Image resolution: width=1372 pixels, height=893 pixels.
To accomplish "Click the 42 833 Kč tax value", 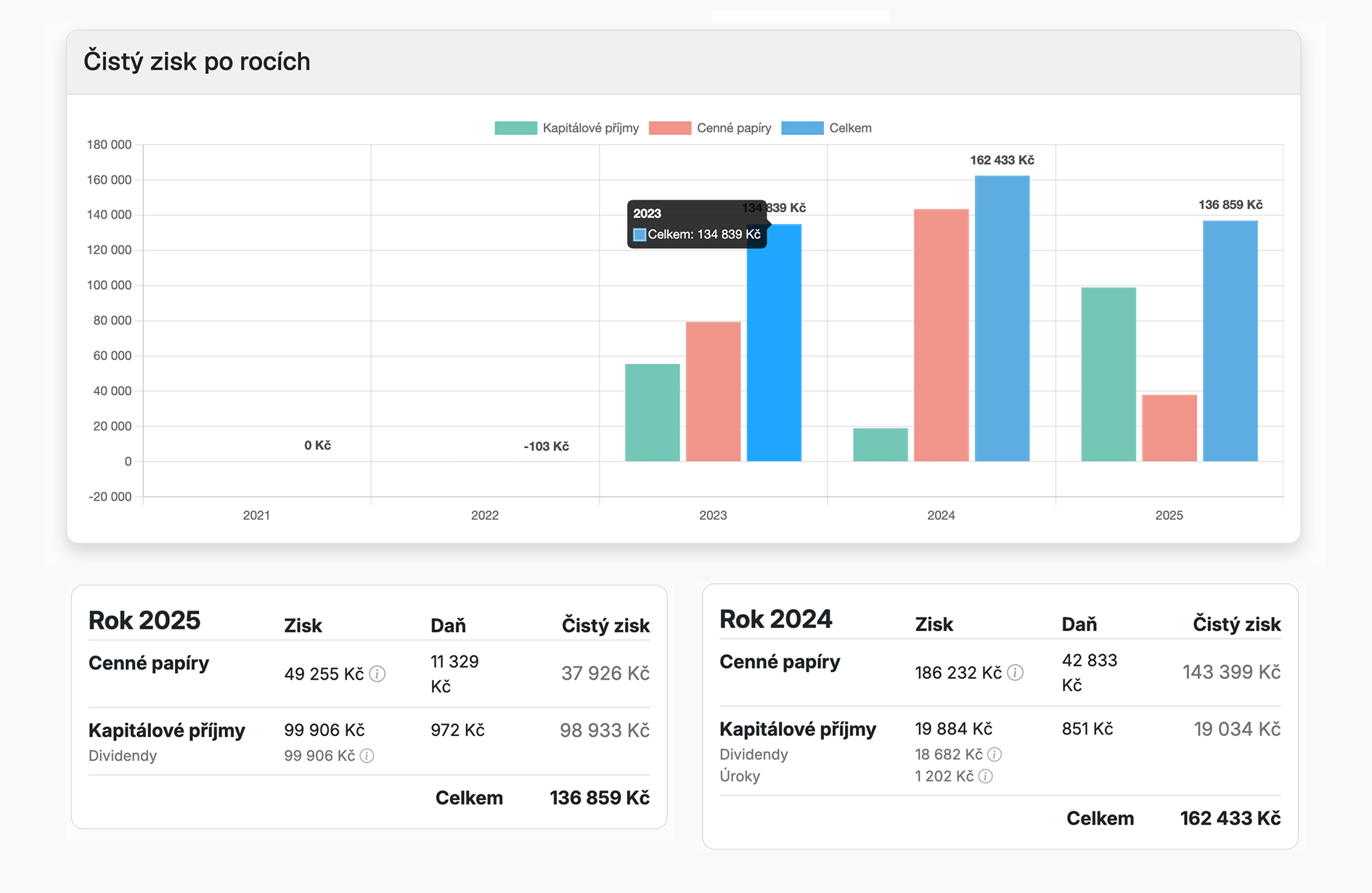I will [x=1090, y=672].
